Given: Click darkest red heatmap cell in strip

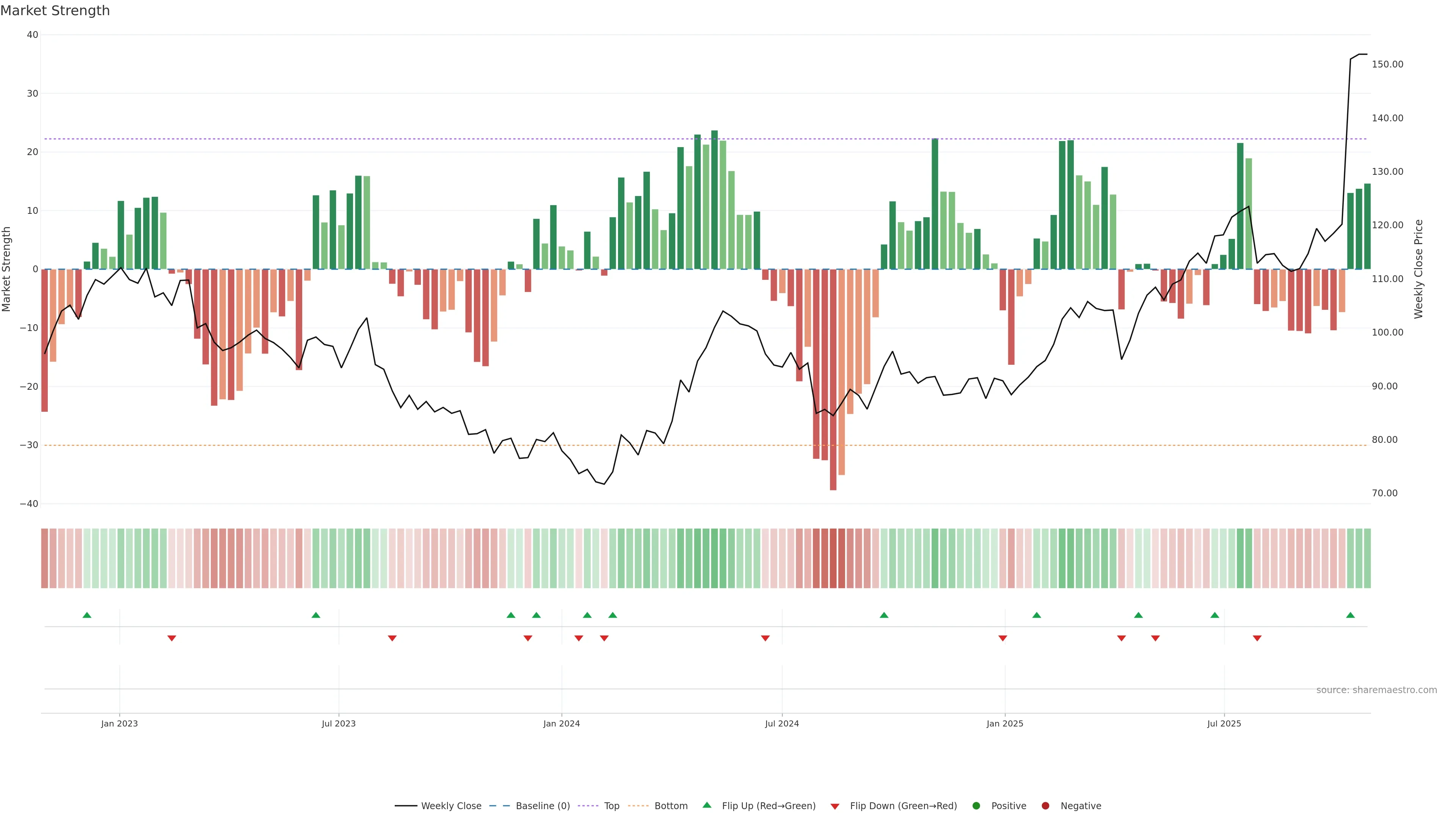Looking at the screenshot, I should [x=833, y=559].
